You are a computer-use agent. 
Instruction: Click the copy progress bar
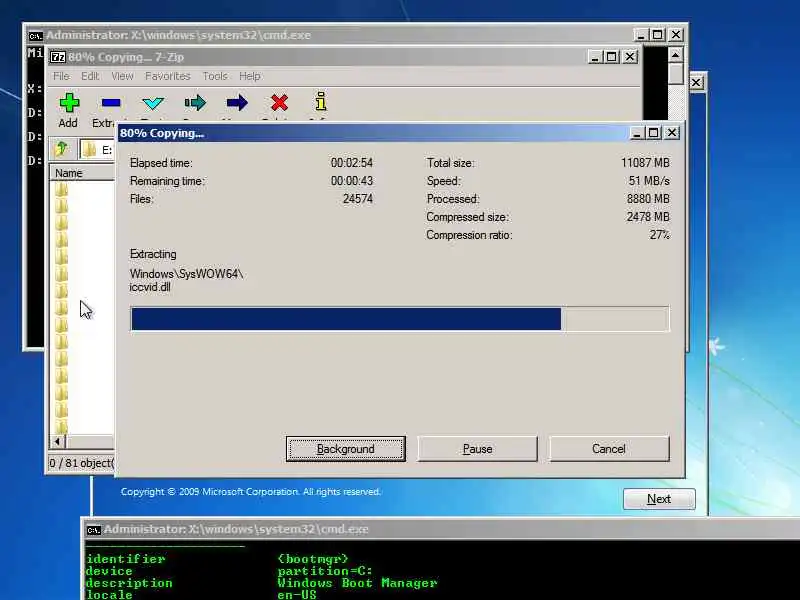coord(400,319)
